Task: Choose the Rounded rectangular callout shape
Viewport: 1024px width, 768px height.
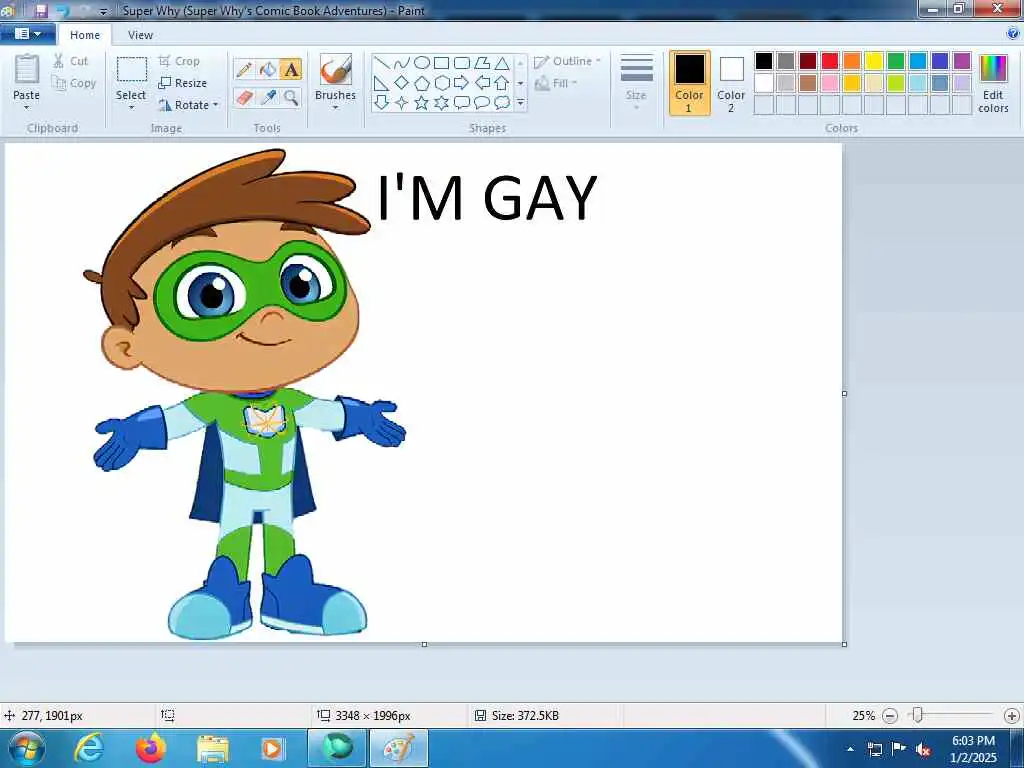Action: [x=462, y=103]
